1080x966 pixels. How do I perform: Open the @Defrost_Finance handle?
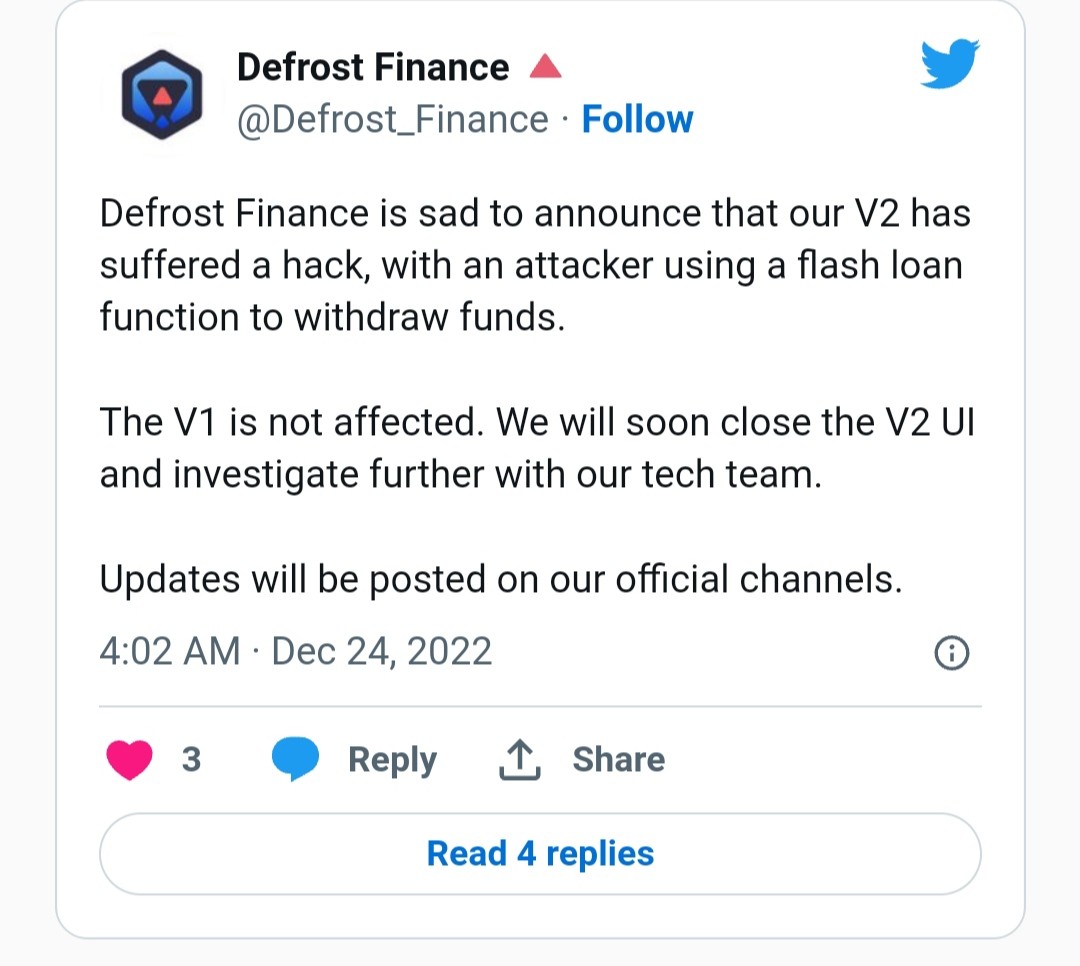(393, 120)
